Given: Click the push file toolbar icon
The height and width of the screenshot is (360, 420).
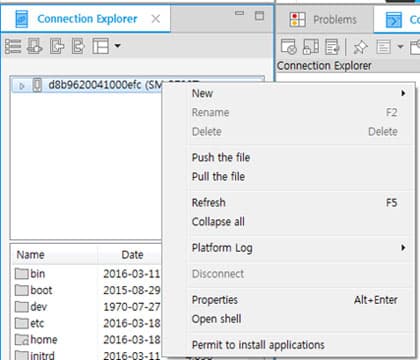Looking at the screenshot, I should coord(57,46).
